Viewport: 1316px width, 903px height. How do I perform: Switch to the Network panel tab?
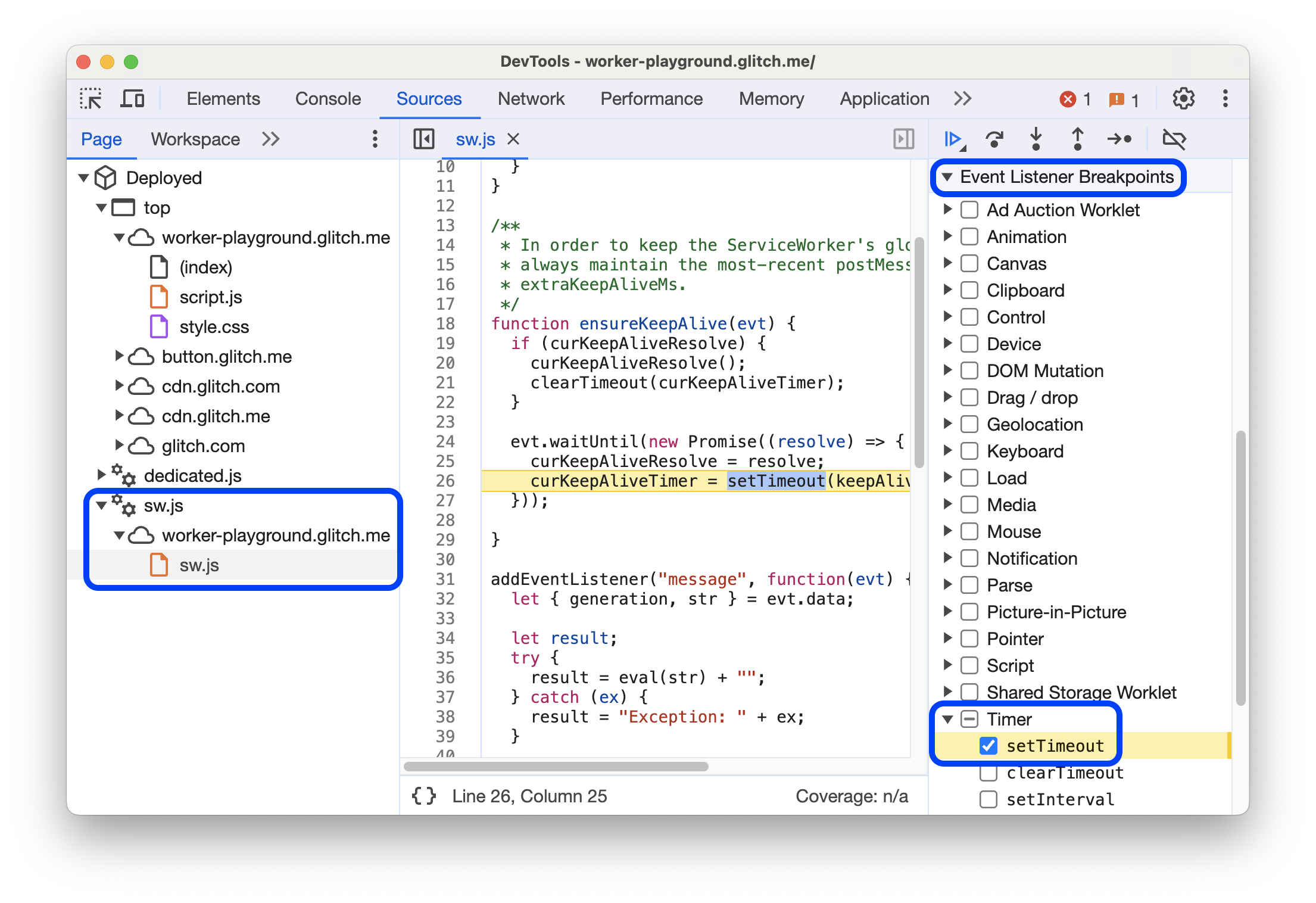[x=530, y=97]
